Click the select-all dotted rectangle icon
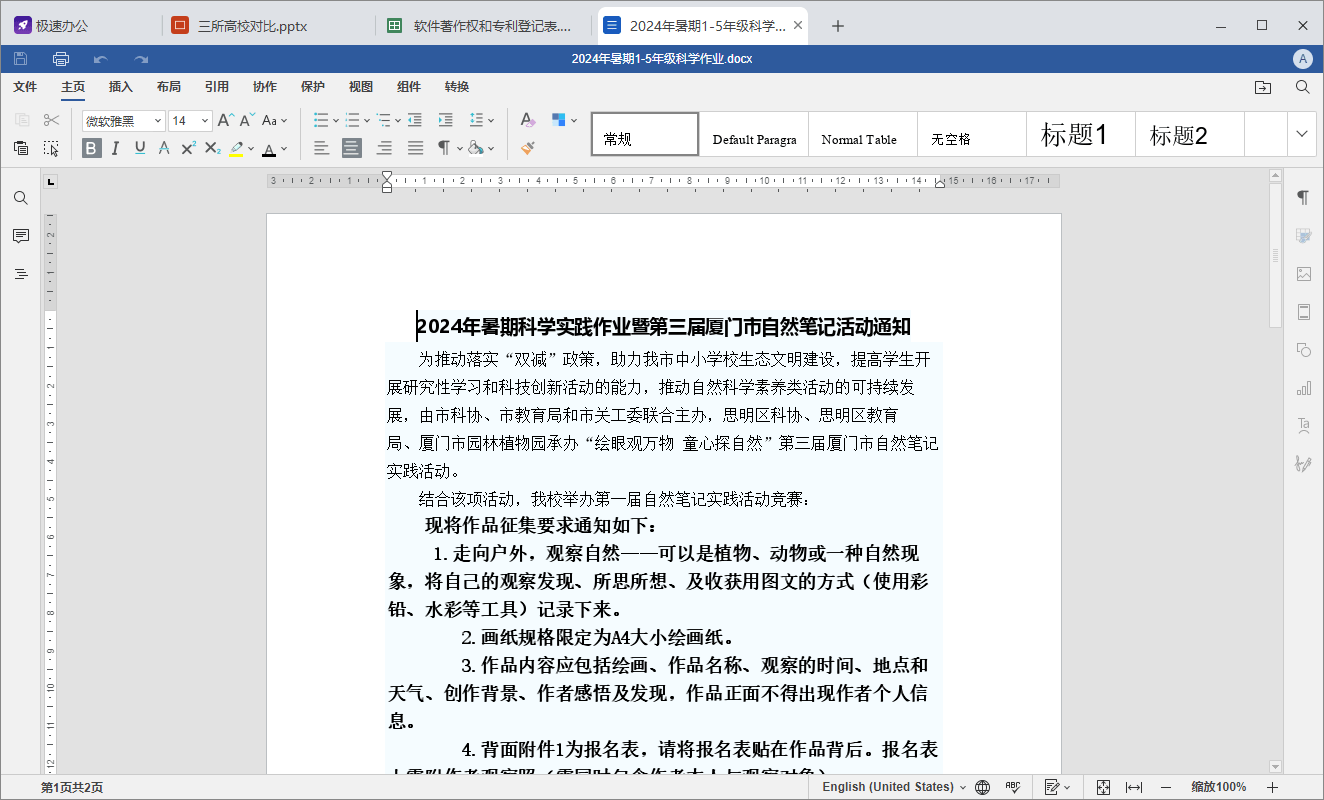 [52, 148]
